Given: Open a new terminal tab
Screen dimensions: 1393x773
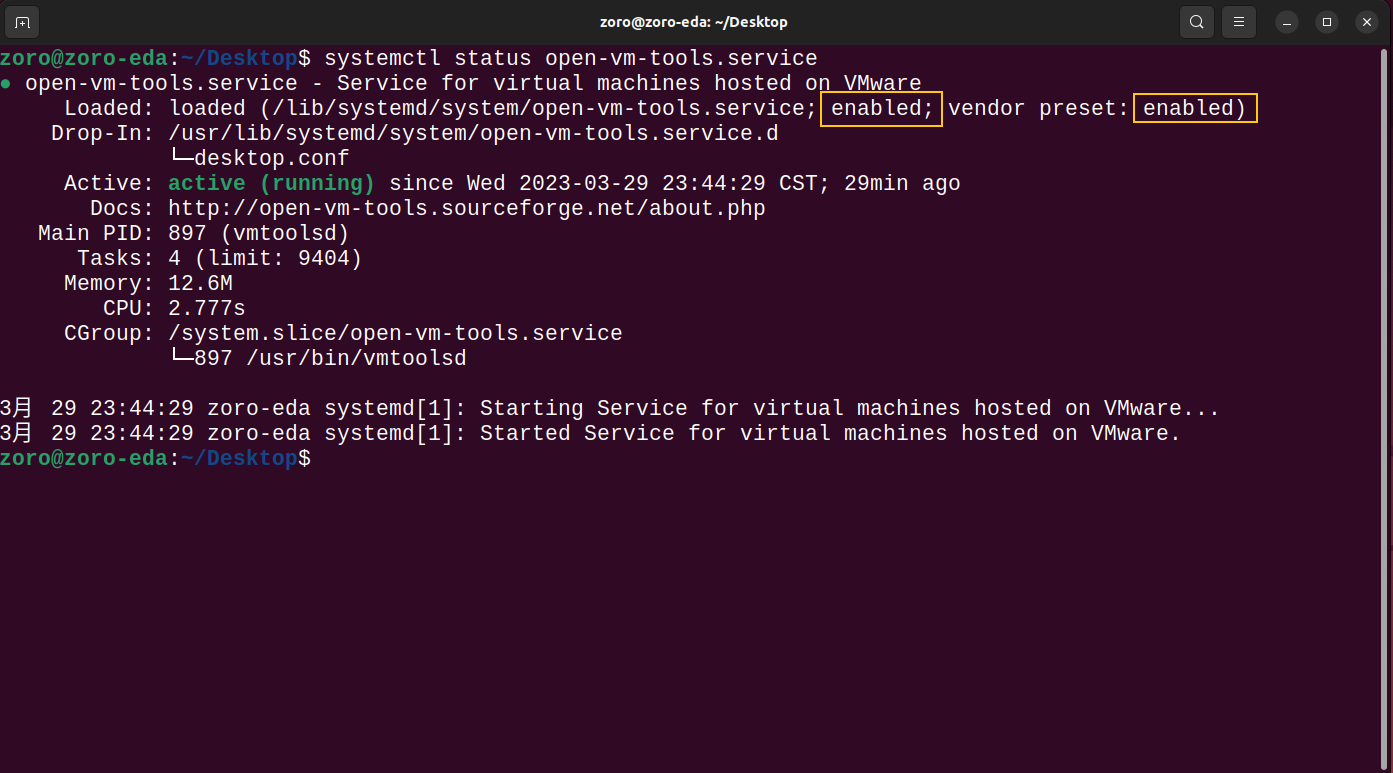Looking at the screenshot, I should (22, 22).
